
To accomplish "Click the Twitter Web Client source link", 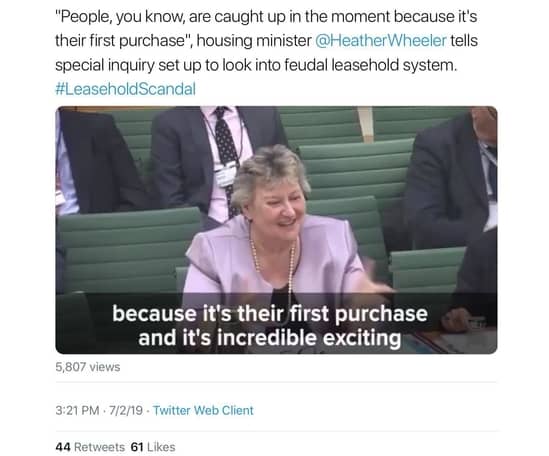I will pos(203,410).
